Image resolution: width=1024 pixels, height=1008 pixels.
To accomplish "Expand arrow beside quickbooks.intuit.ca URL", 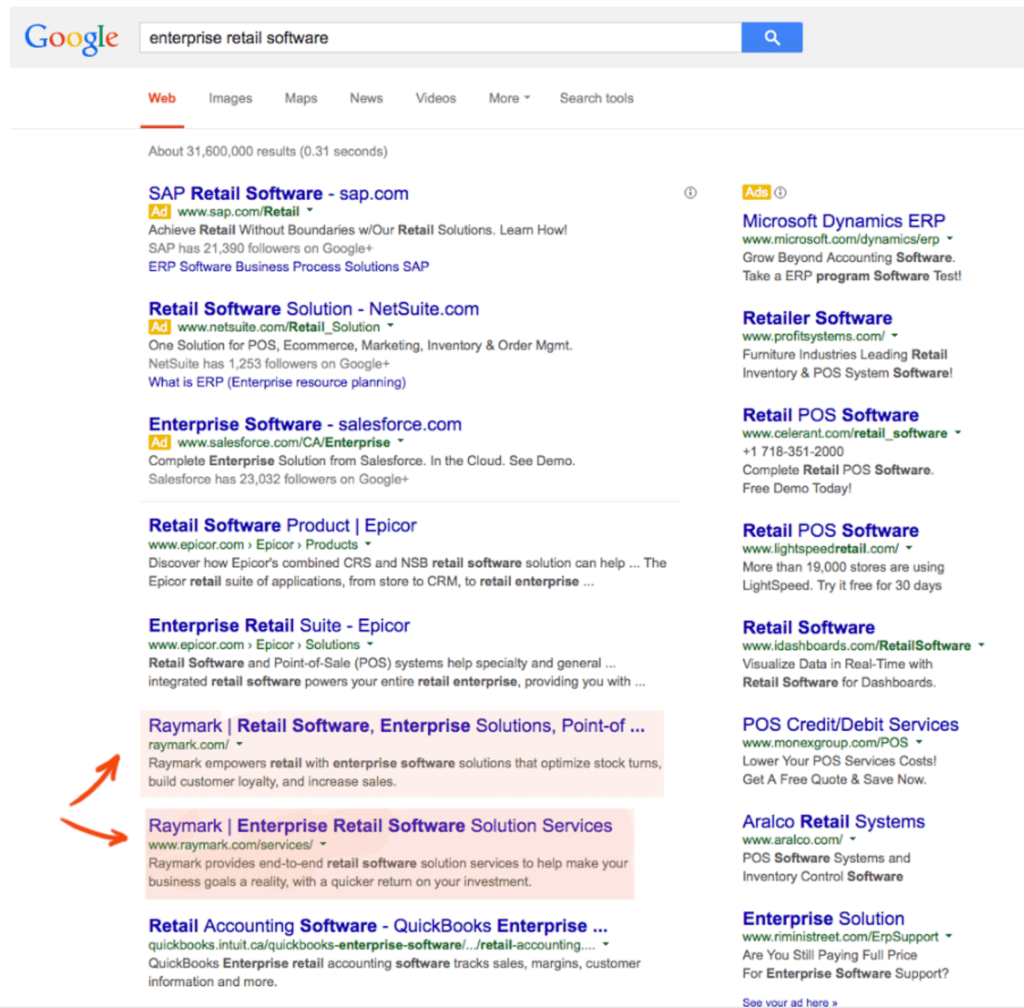I will click(x=606, y=944).
